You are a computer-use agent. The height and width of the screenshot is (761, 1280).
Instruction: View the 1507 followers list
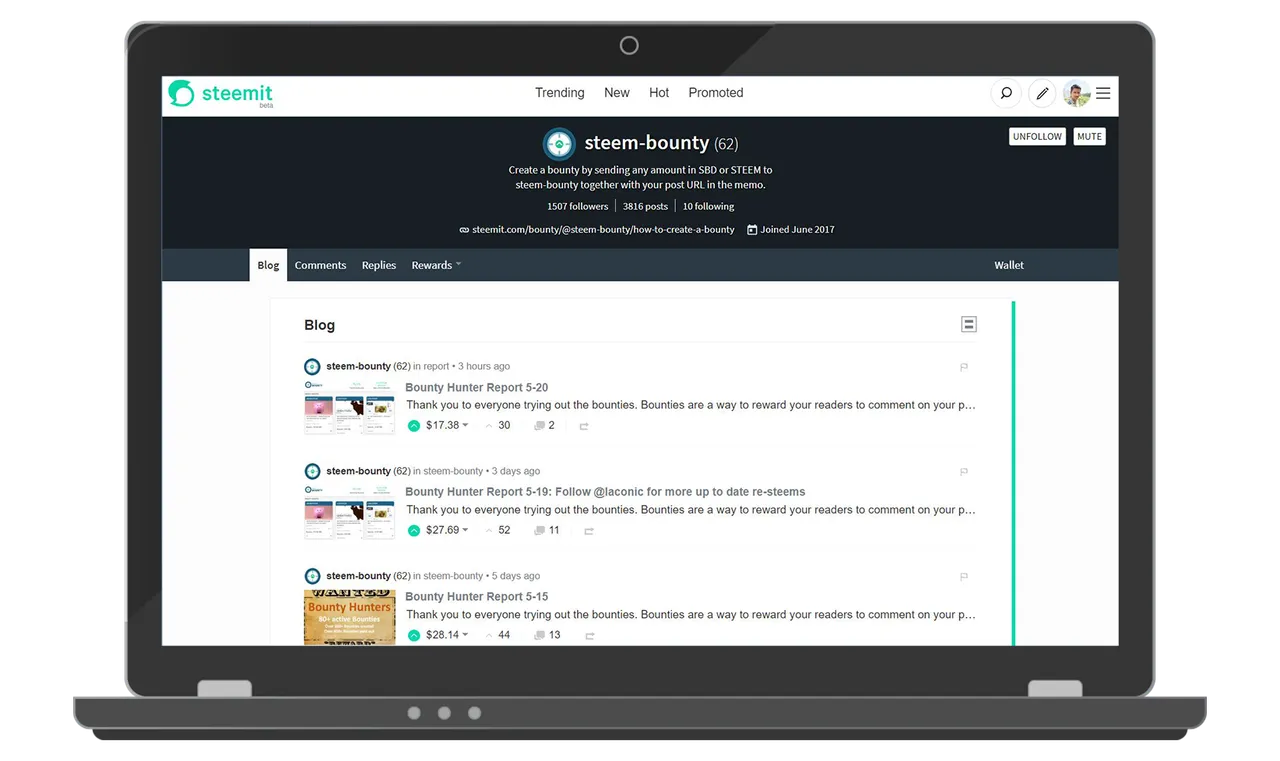578,207
